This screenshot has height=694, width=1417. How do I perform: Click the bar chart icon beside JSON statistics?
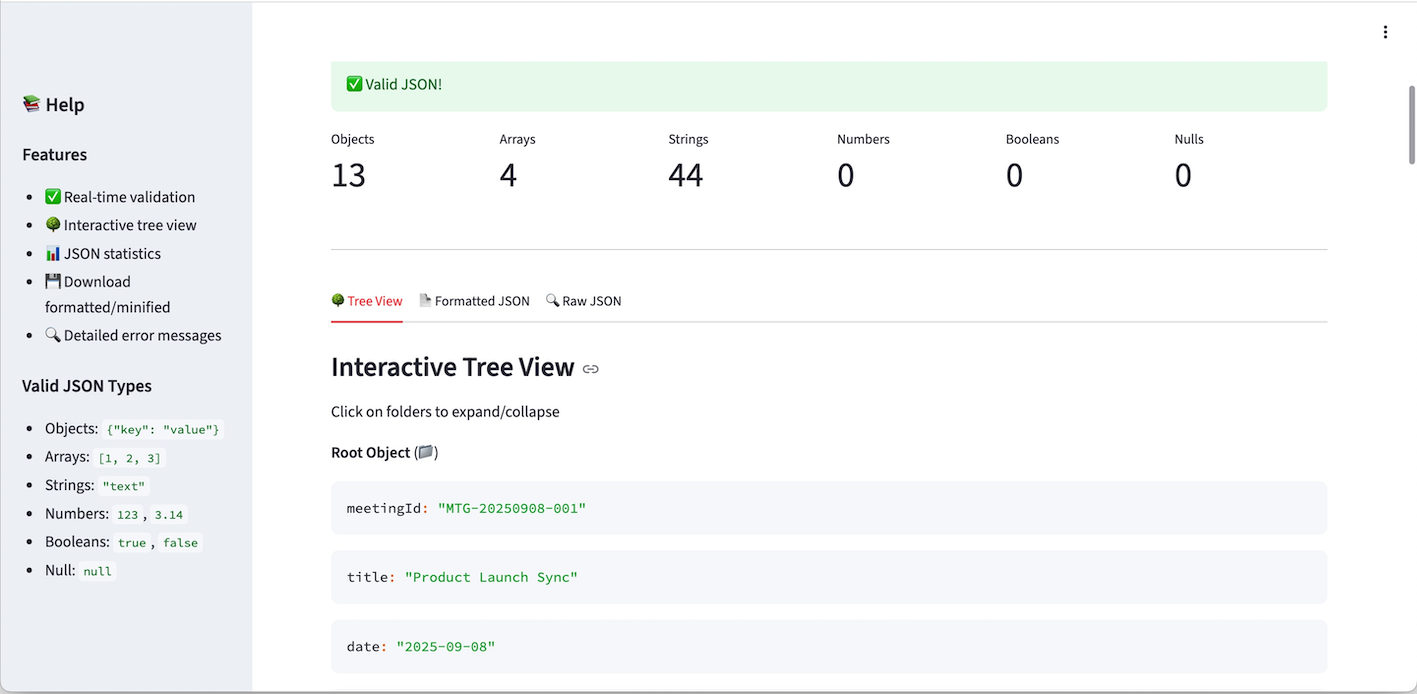click(x=52, y=253)
